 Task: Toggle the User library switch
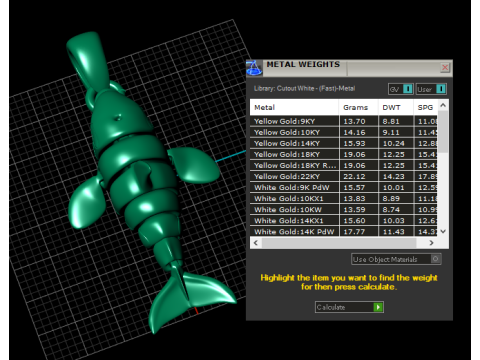tap(431, 89)
